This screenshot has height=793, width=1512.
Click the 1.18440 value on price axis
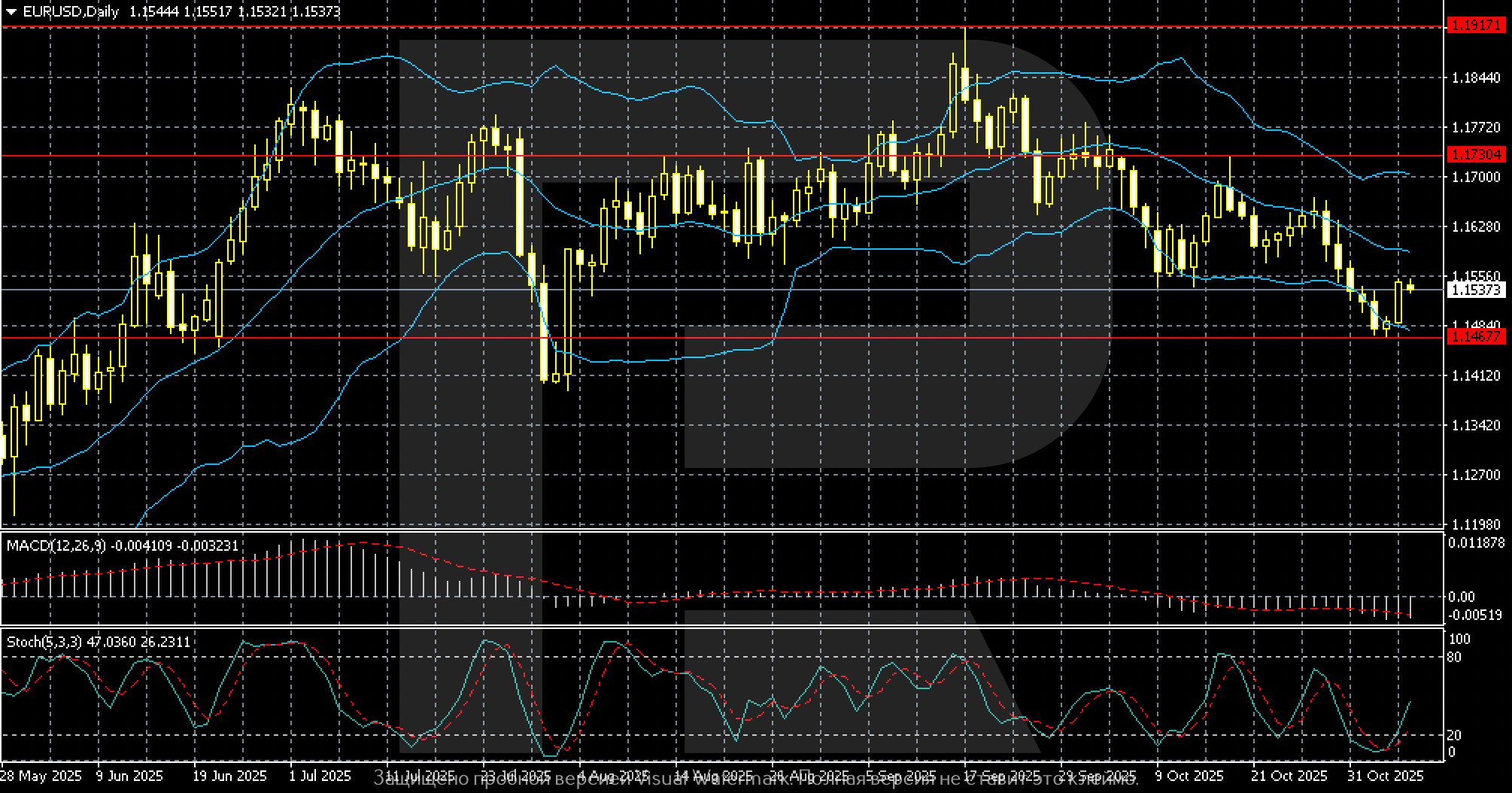pos(1475,77)
